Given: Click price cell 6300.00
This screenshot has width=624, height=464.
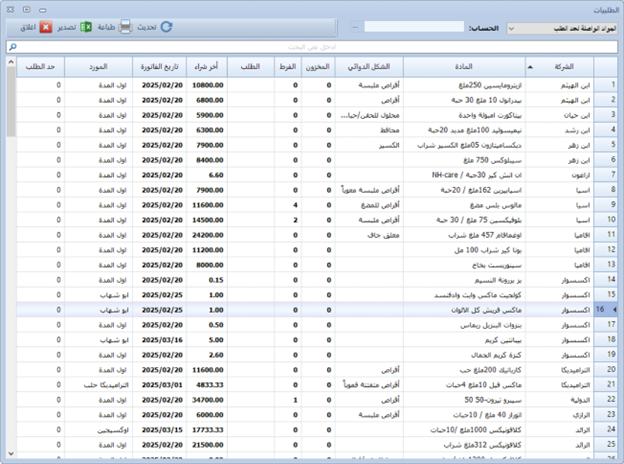Looking at the screenshot, I should point(207,130).
